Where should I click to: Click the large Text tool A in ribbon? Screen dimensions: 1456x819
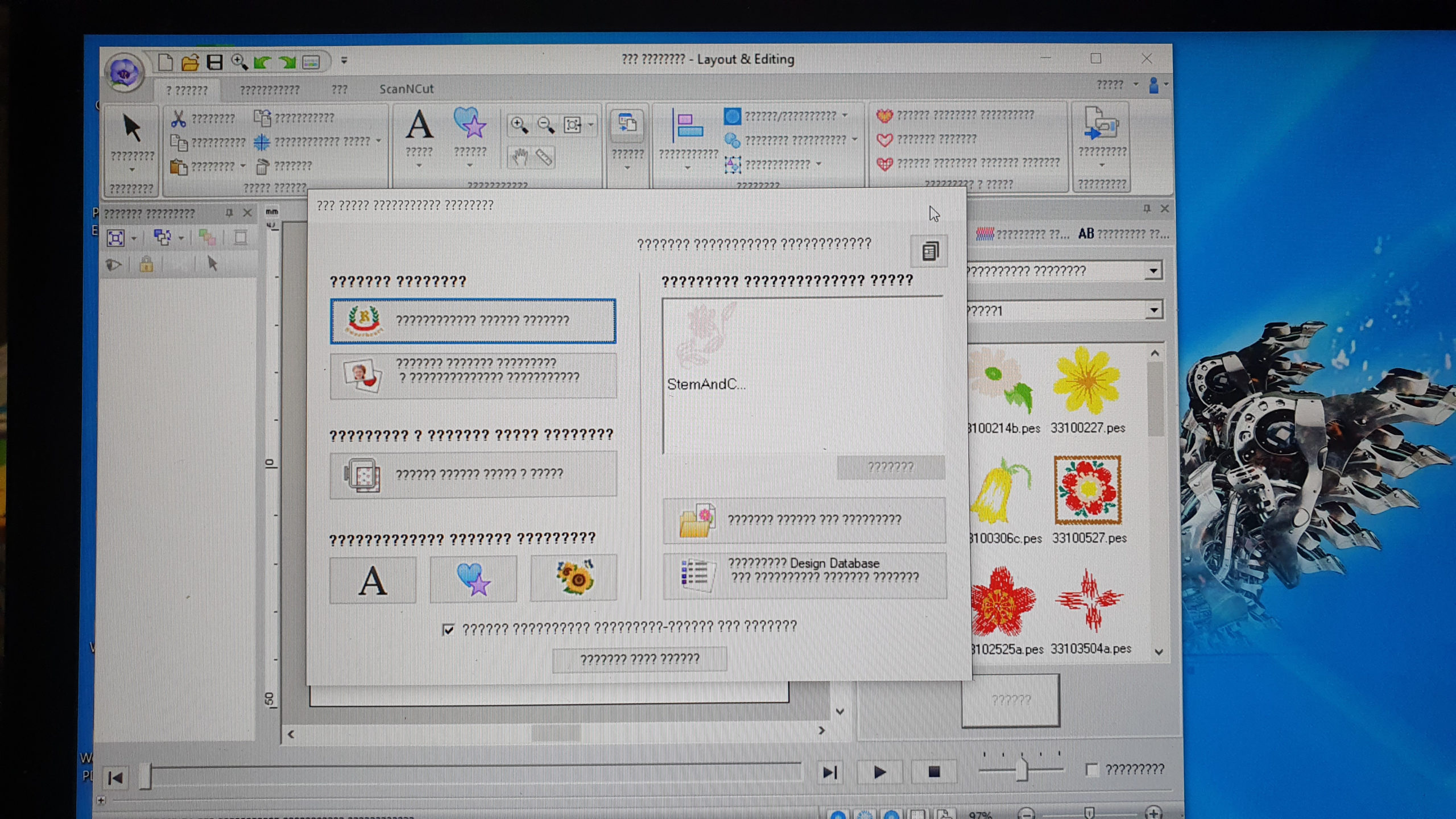(419, 125)
